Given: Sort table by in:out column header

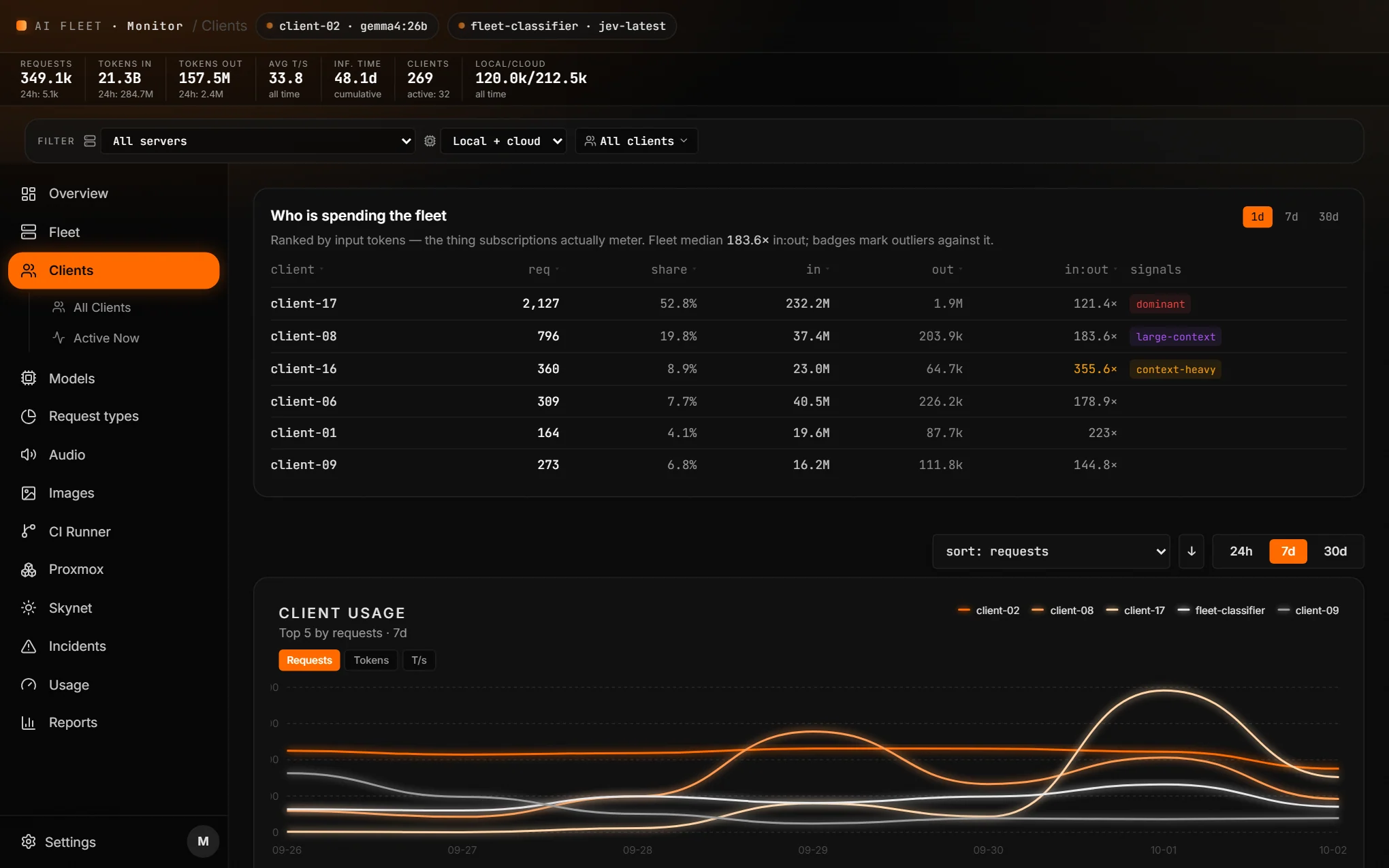Looking at the screenshot, I should 1091,270.
